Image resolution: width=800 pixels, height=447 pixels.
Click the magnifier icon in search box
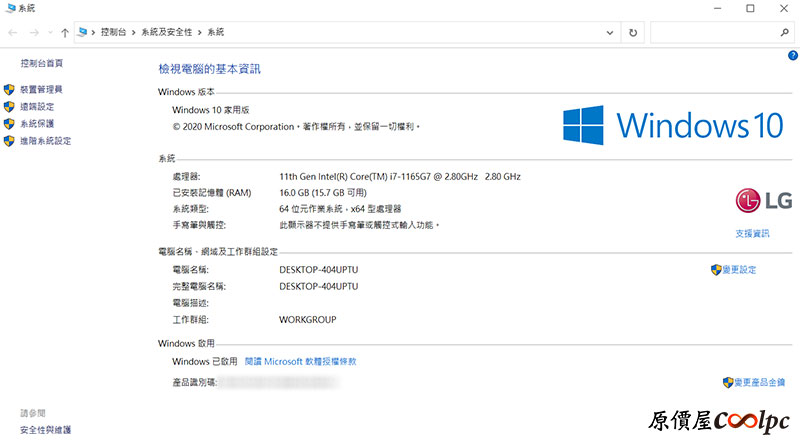pos(784,32)
